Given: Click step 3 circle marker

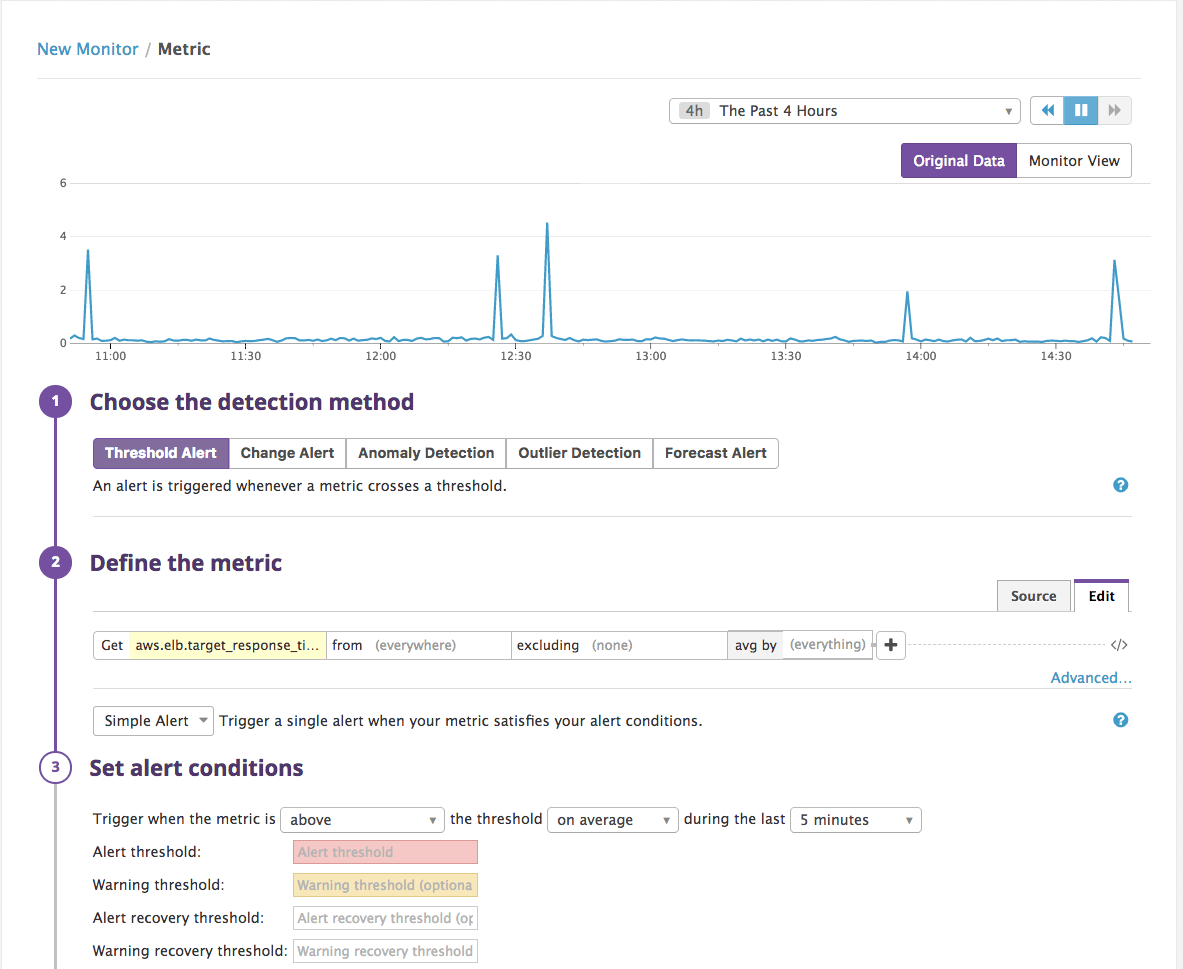Looking at the screenshot, I should pos(55,768).
